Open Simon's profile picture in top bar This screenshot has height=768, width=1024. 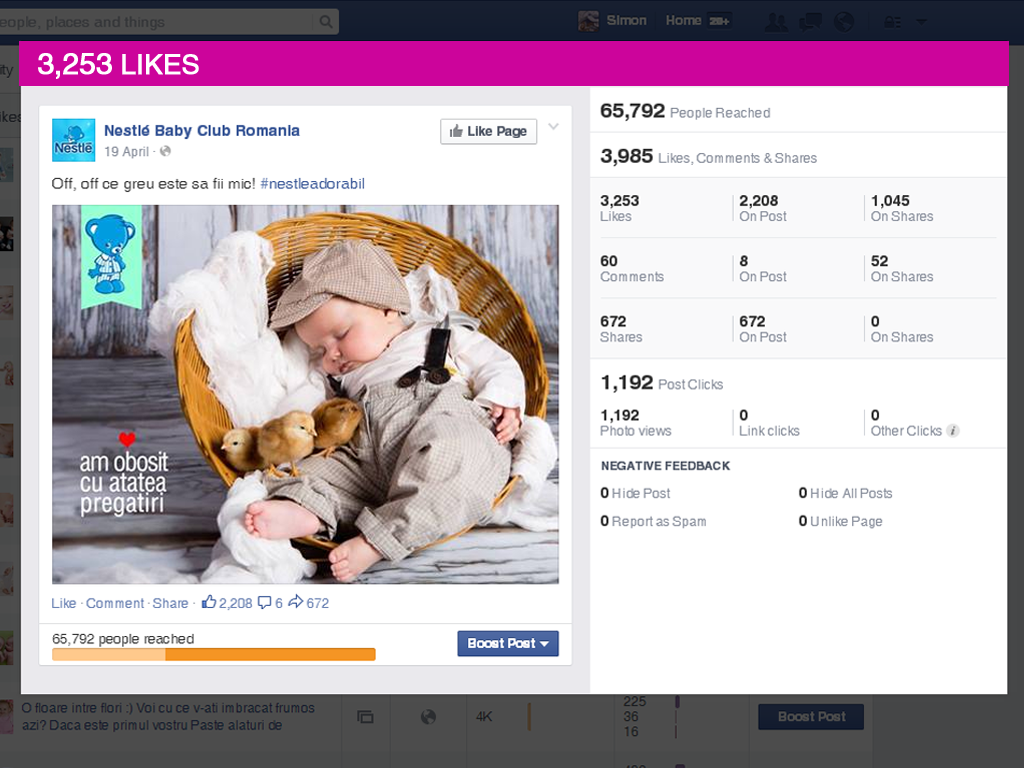[588, 21]
